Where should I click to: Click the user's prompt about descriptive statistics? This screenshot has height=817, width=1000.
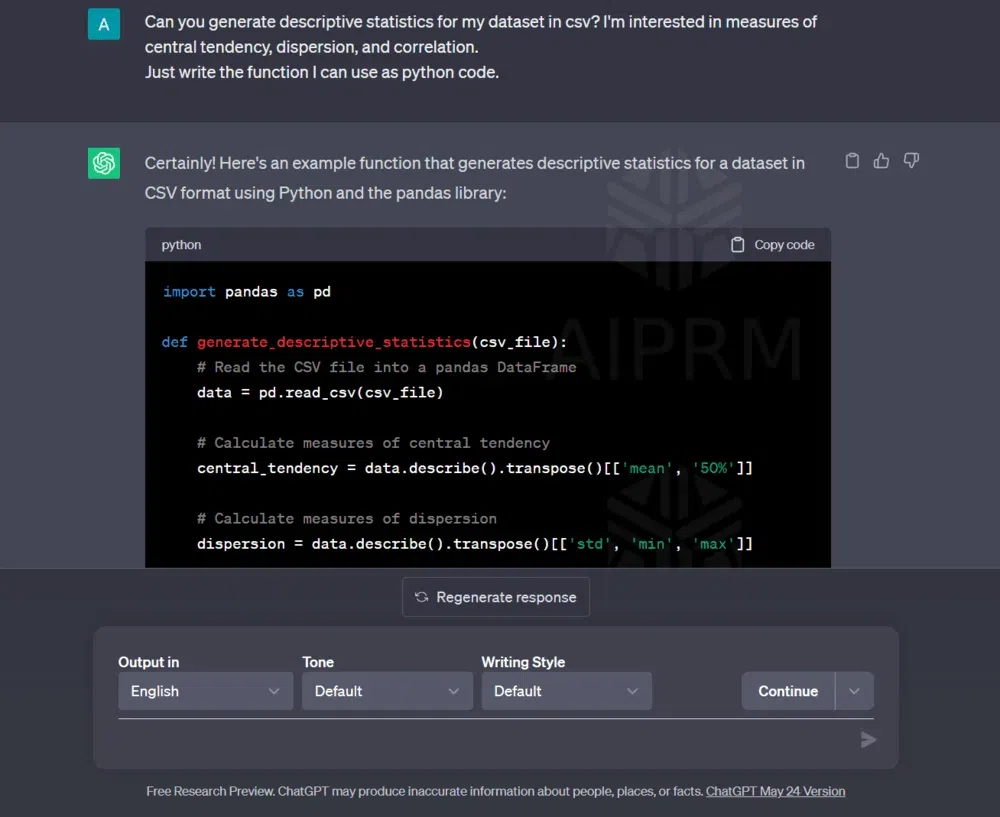coord(480,46)
